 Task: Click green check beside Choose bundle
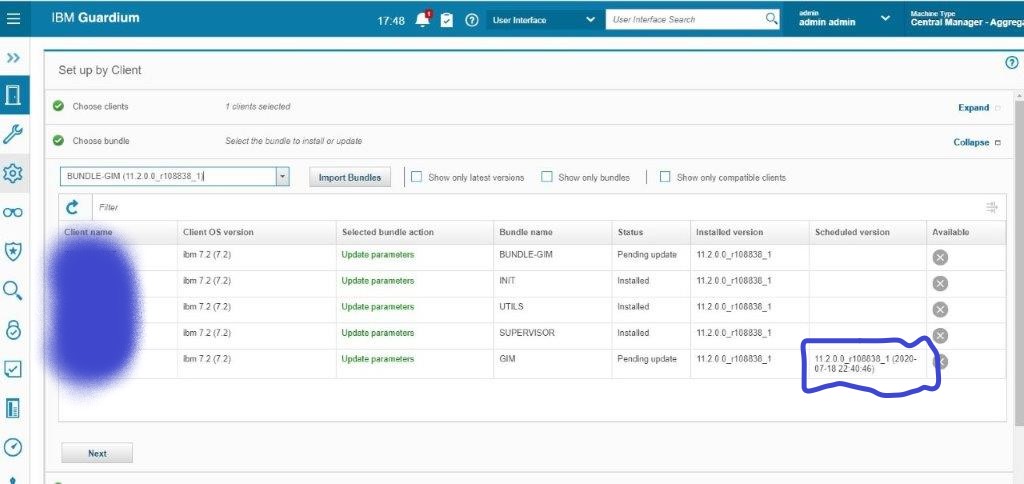click(58, 140)
